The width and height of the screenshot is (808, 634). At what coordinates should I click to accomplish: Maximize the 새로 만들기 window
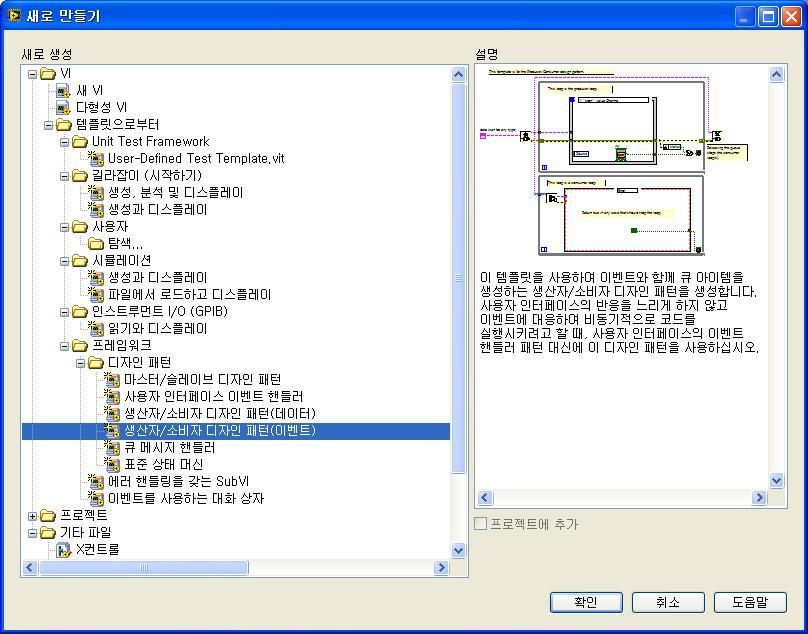(x=768, y=16)
